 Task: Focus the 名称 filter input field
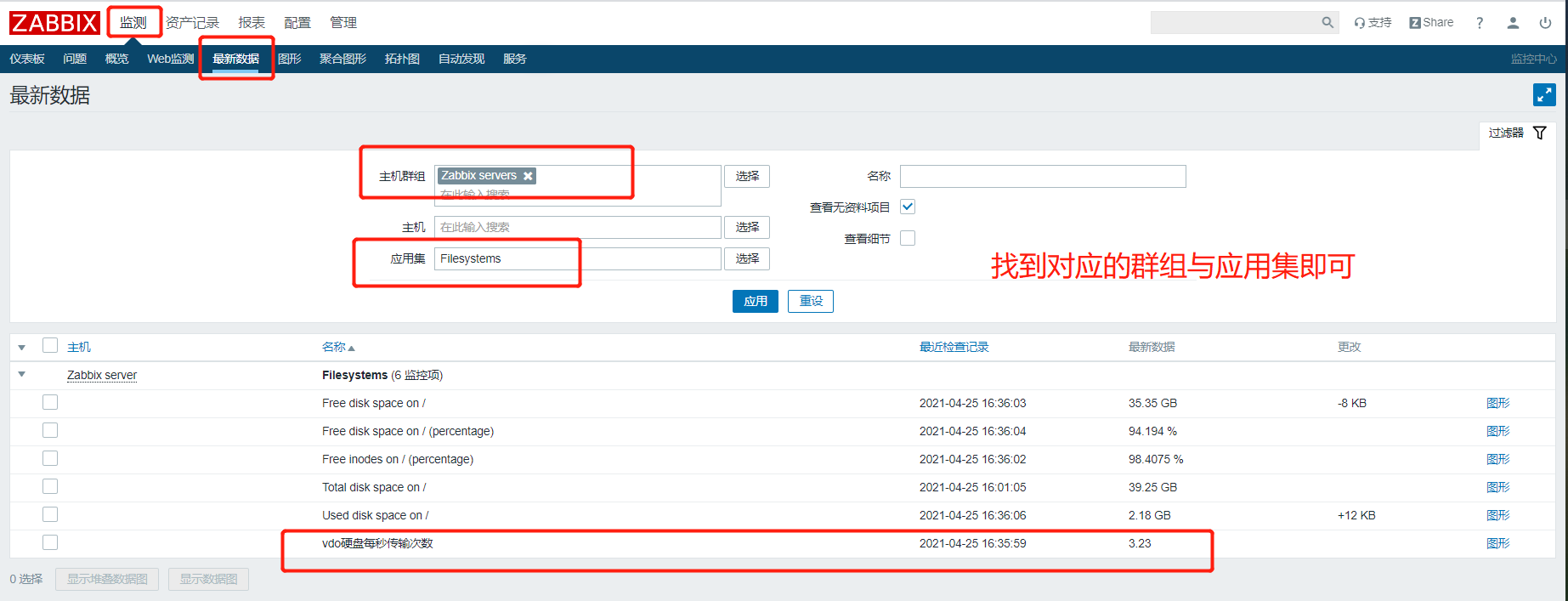point(1043,176)
